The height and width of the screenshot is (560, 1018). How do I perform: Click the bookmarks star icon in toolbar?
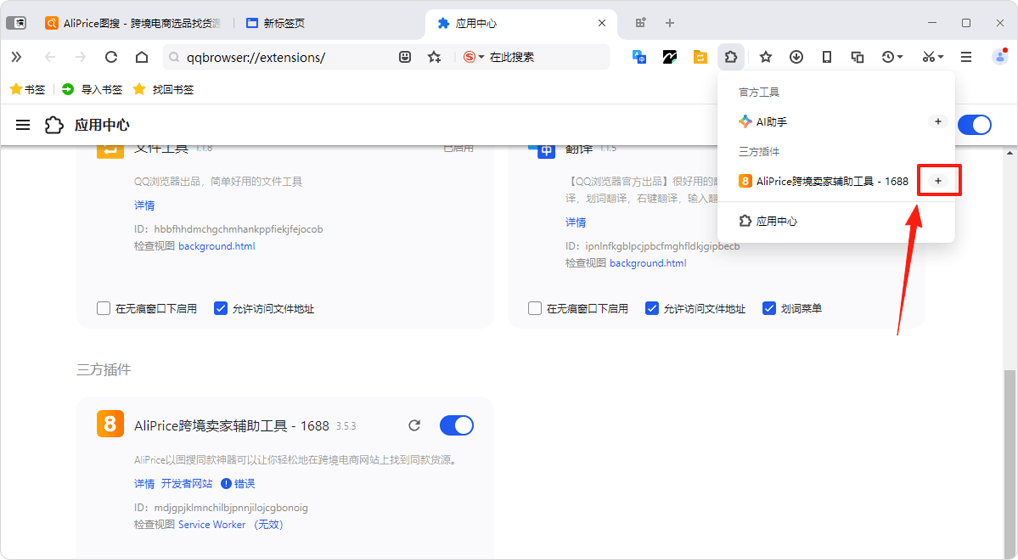click(765, 57)
